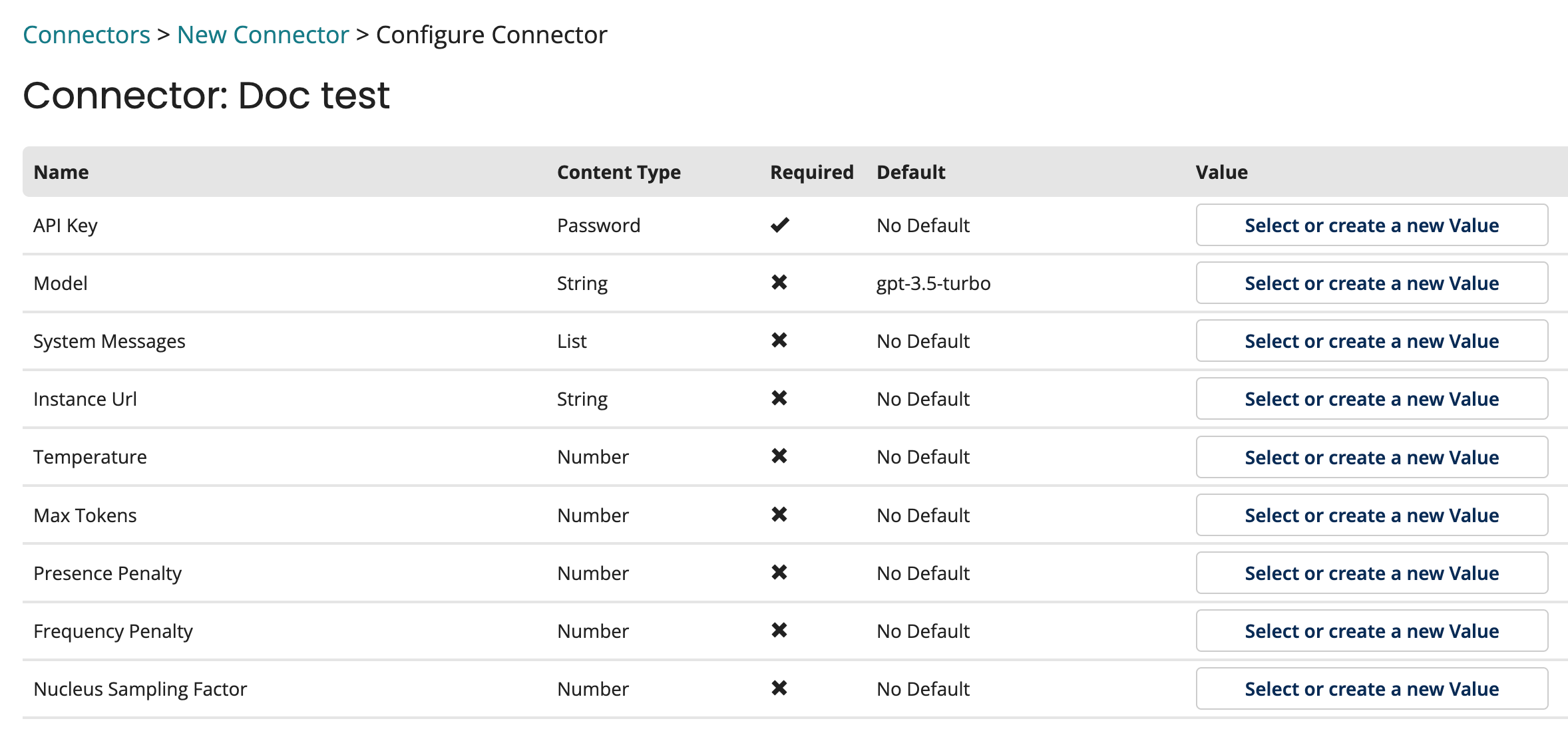Create a value for Nucleus Sampling Factor
This screenshot has height=733, width=1568.
point(1372,689)
